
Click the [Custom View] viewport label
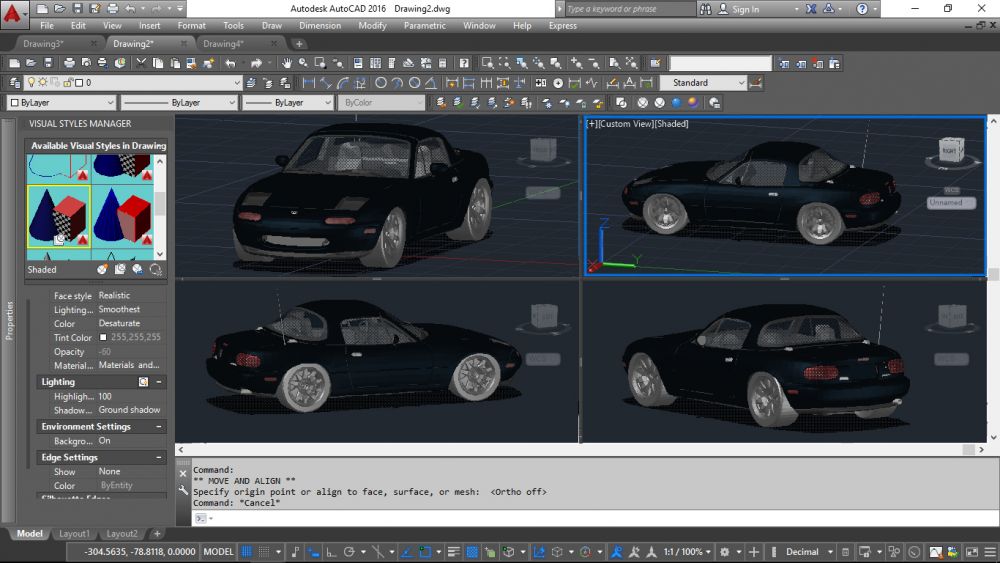(x=627, y=124)
